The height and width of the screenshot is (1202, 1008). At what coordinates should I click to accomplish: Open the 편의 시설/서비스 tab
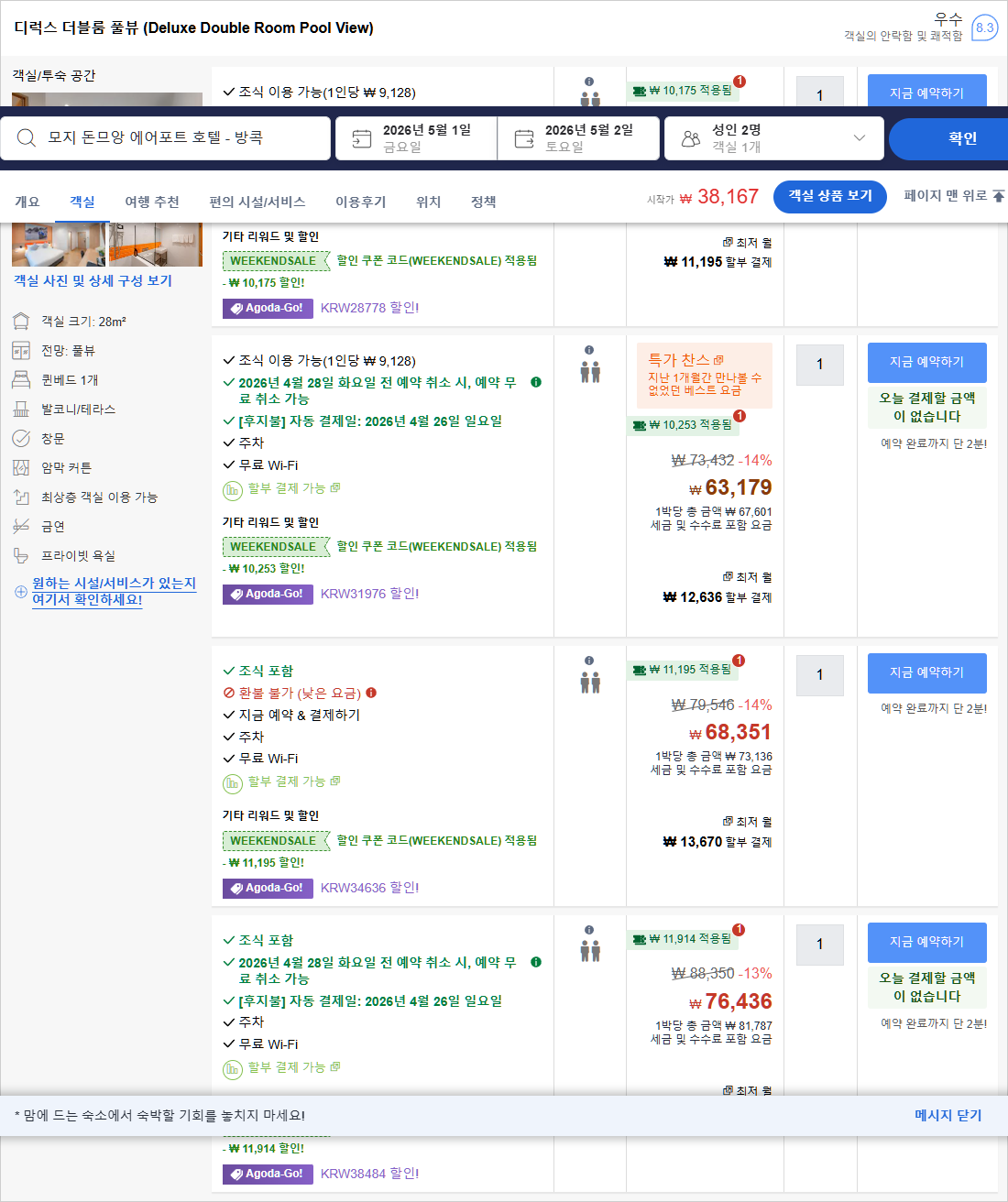(x=257, y=202)
